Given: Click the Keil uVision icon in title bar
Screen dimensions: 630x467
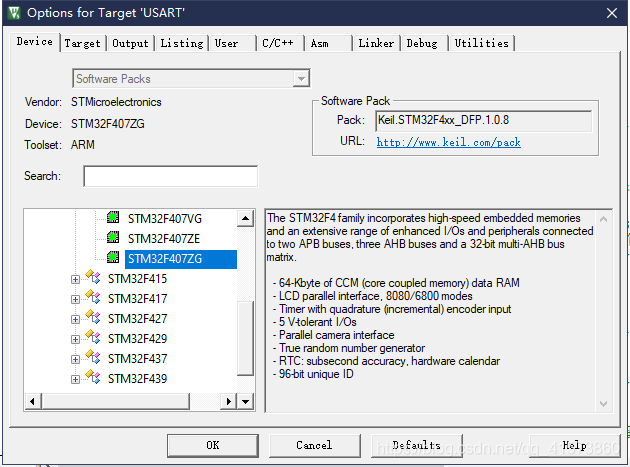Looking at the screenshot, I should [14, 13].
